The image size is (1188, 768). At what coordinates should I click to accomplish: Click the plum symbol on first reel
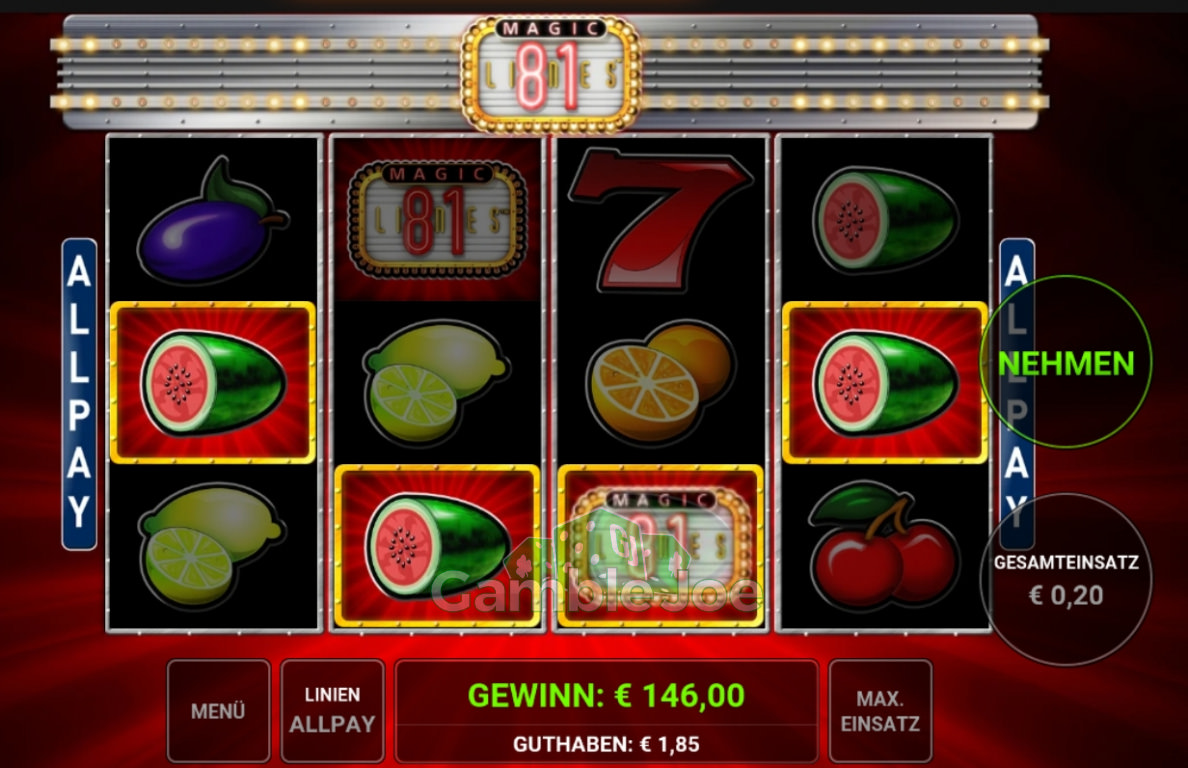[212, 221]
